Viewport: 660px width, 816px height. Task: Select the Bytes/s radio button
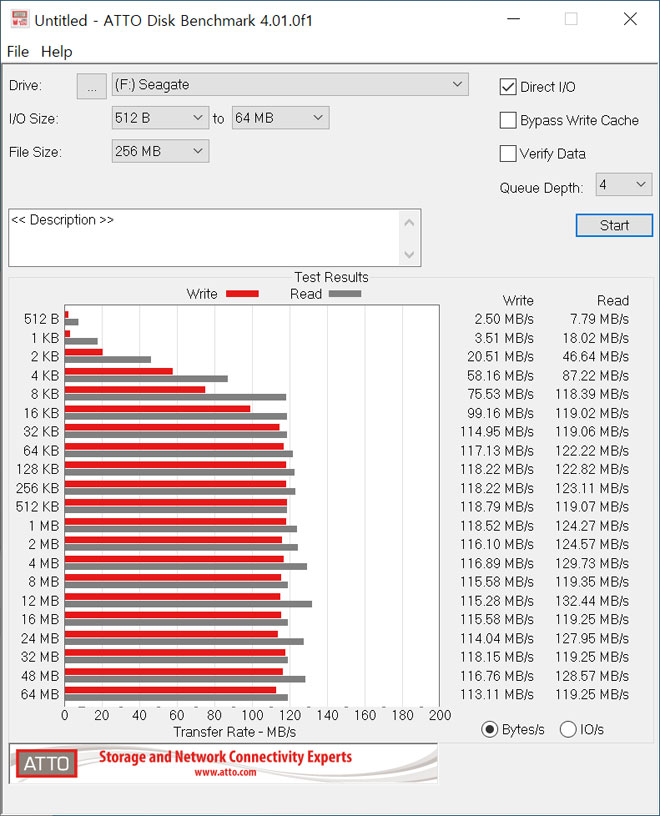[x=489, y=730]
